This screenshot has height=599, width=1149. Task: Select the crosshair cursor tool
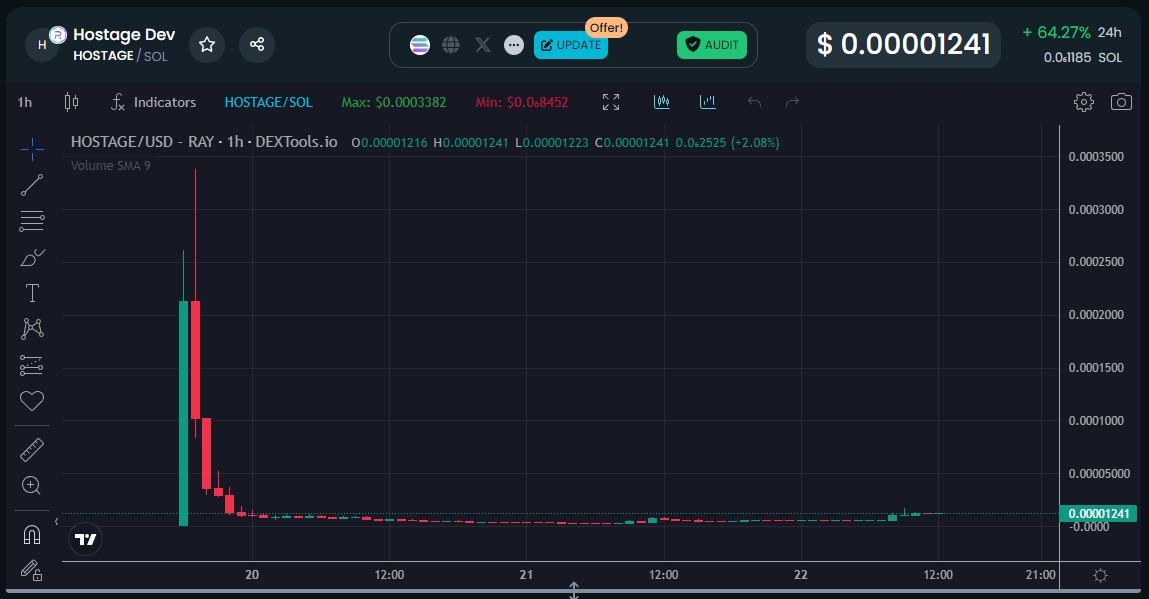click(x=32, y=150)
